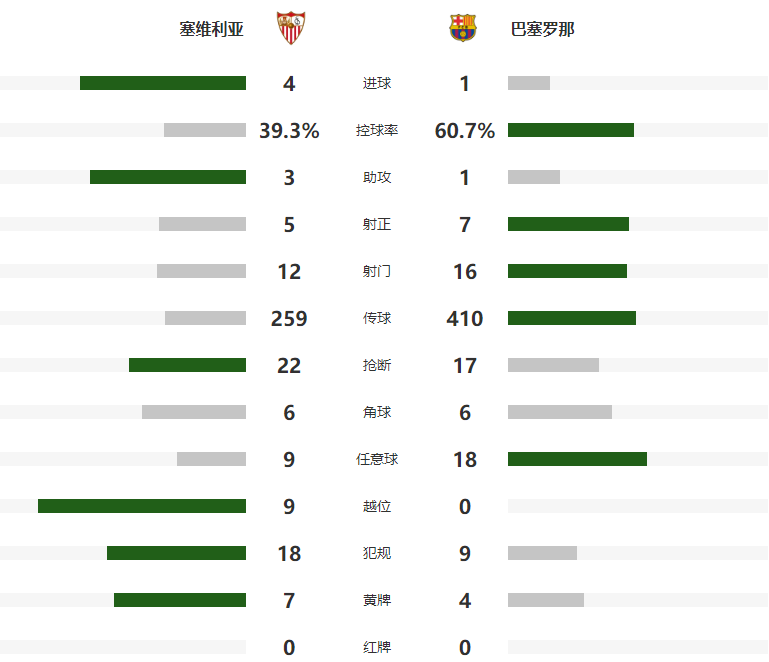Click Sevilla's green assists bar
The height and width of the screenshot is (662, 769).
pyautogui.click(x=168, y=177)
